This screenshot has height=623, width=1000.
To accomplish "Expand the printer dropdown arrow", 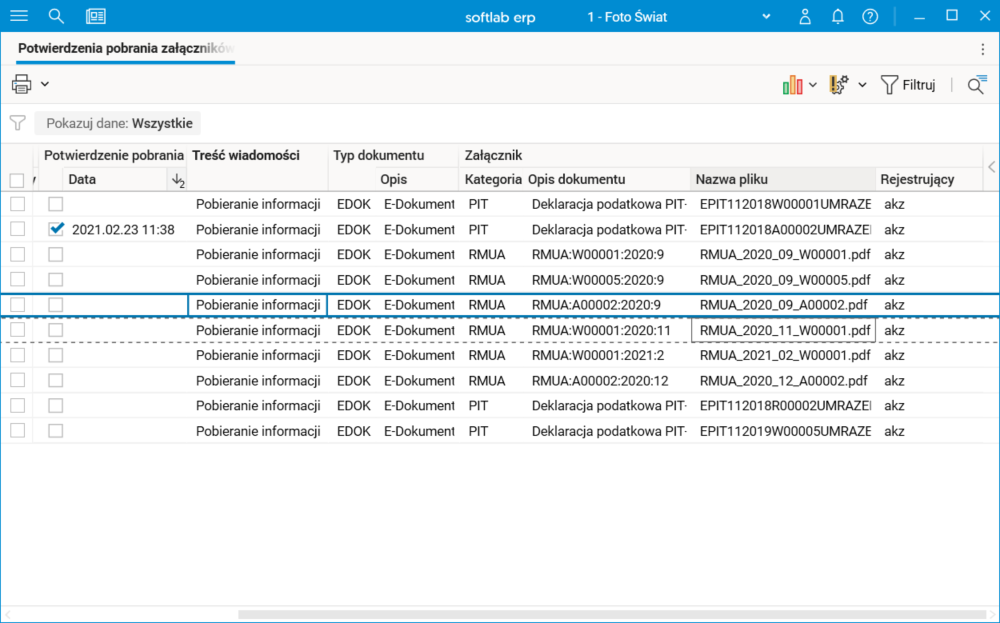I will (45, 84).
